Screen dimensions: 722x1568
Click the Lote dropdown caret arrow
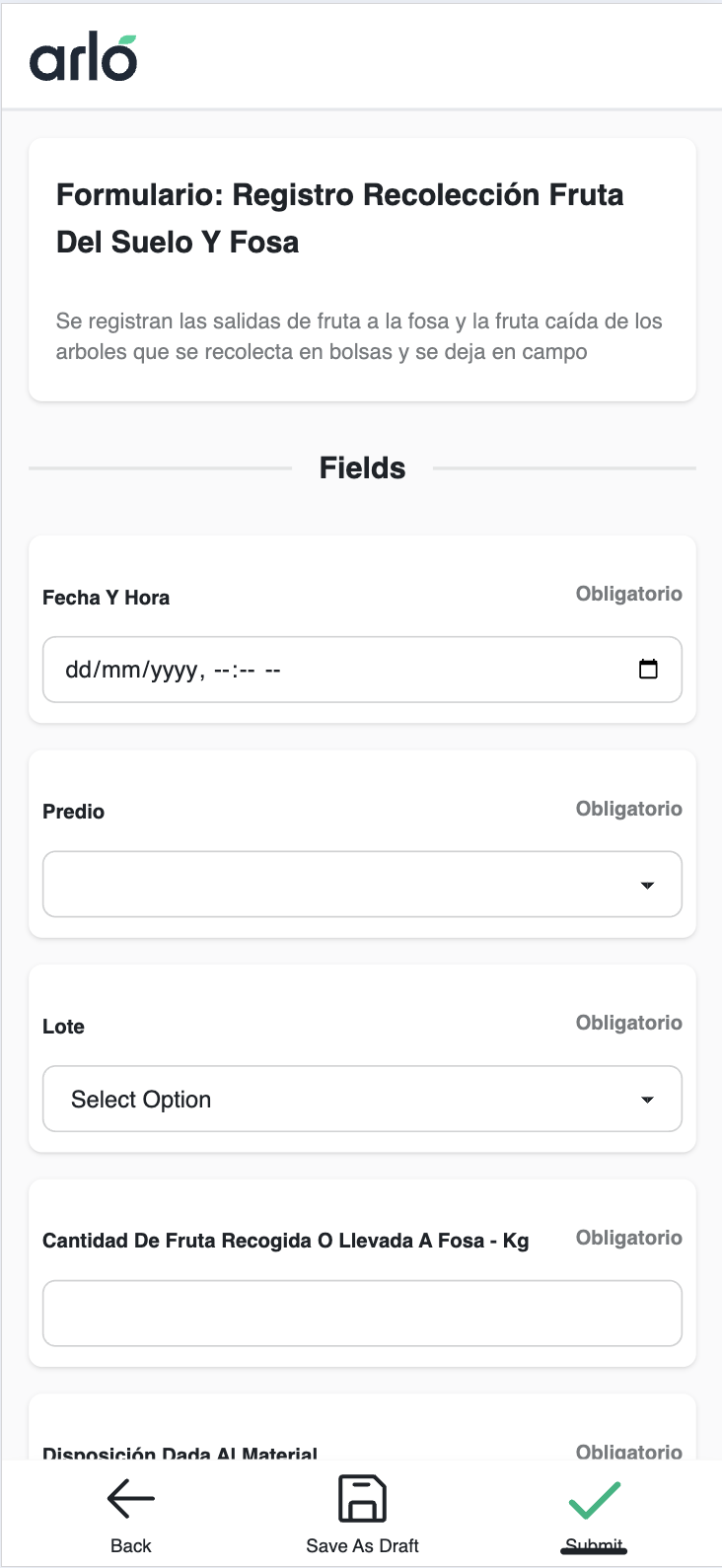point(647,1100)
